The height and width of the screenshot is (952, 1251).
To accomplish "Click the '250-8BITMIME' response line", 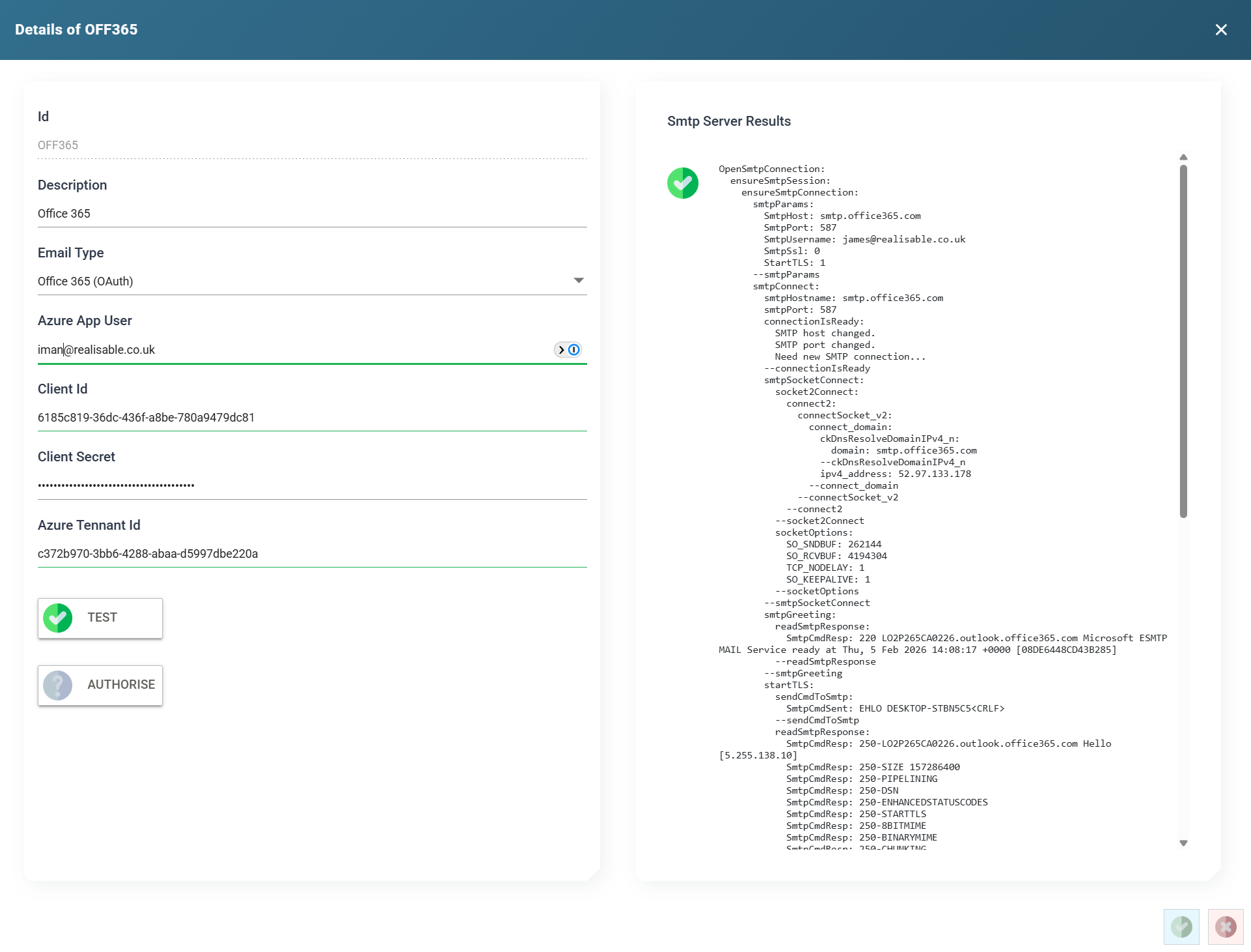I will [x=856, y=826].
